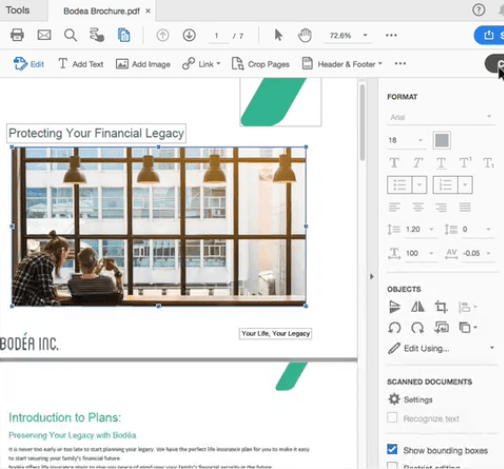The height and width of the screenshot is (469, 504).
Task: Click the blue Share button
Action: point(489,35)
